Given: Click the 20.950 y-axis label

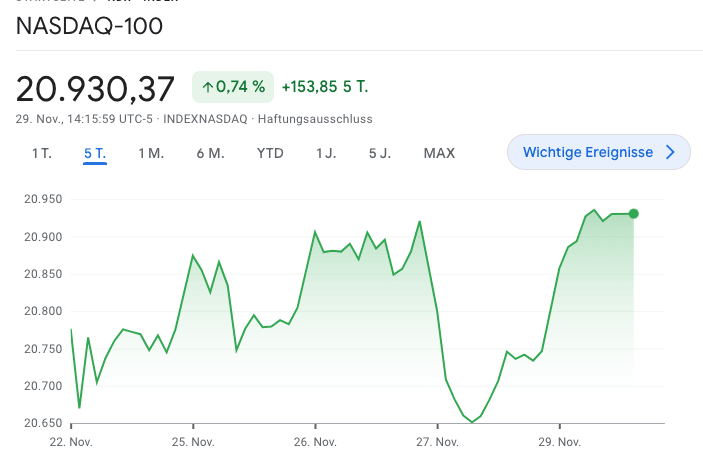Looking at the screenshot, I should (42, 200).
